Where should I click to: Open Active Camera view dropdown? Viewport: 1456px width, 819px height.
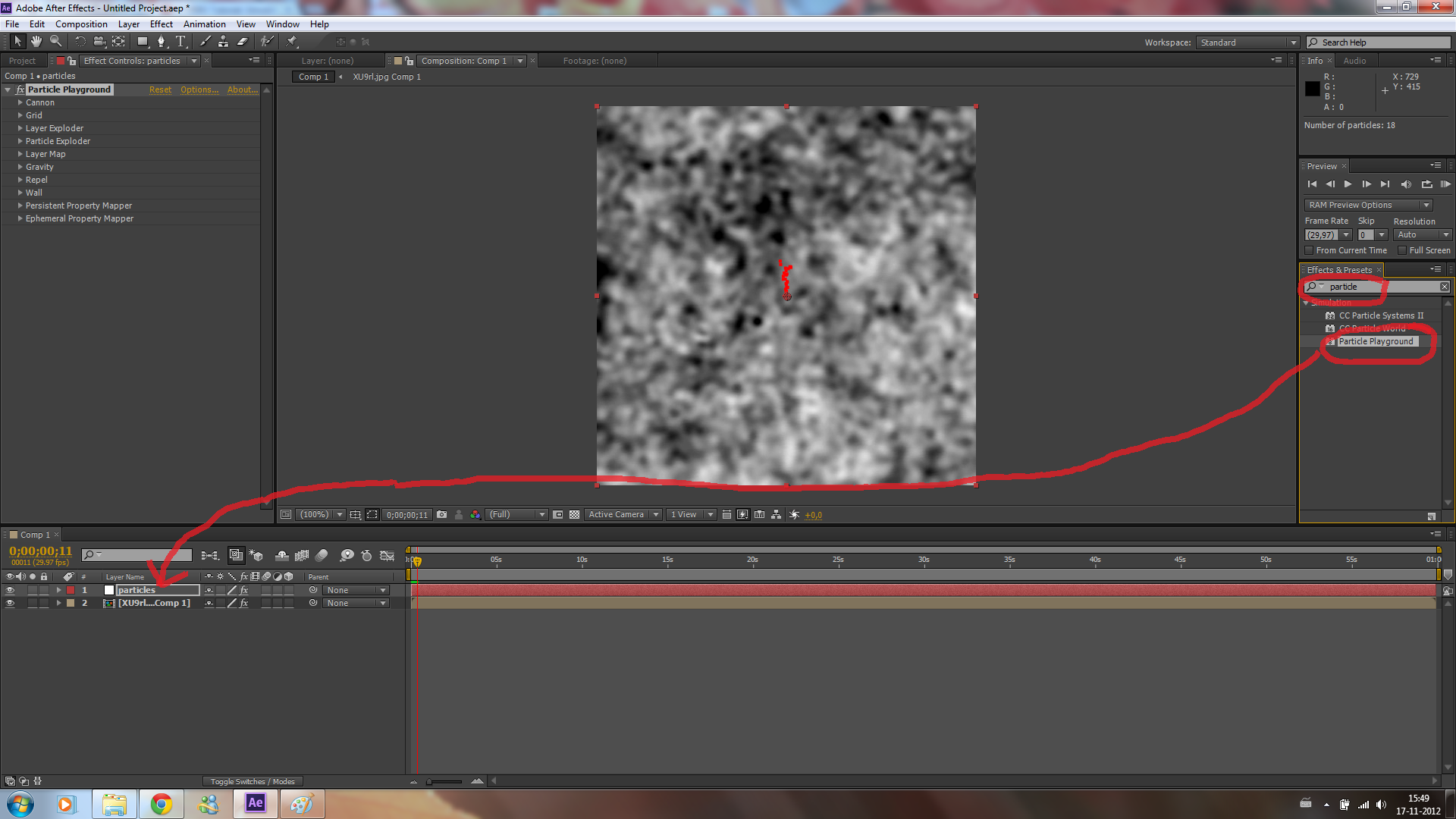[x=623, y=514]
